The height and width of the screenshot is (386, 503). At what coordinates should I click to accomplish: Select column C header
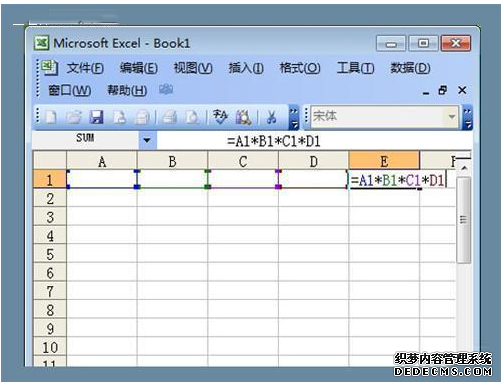pyautogui.click(x=243, y=161)
